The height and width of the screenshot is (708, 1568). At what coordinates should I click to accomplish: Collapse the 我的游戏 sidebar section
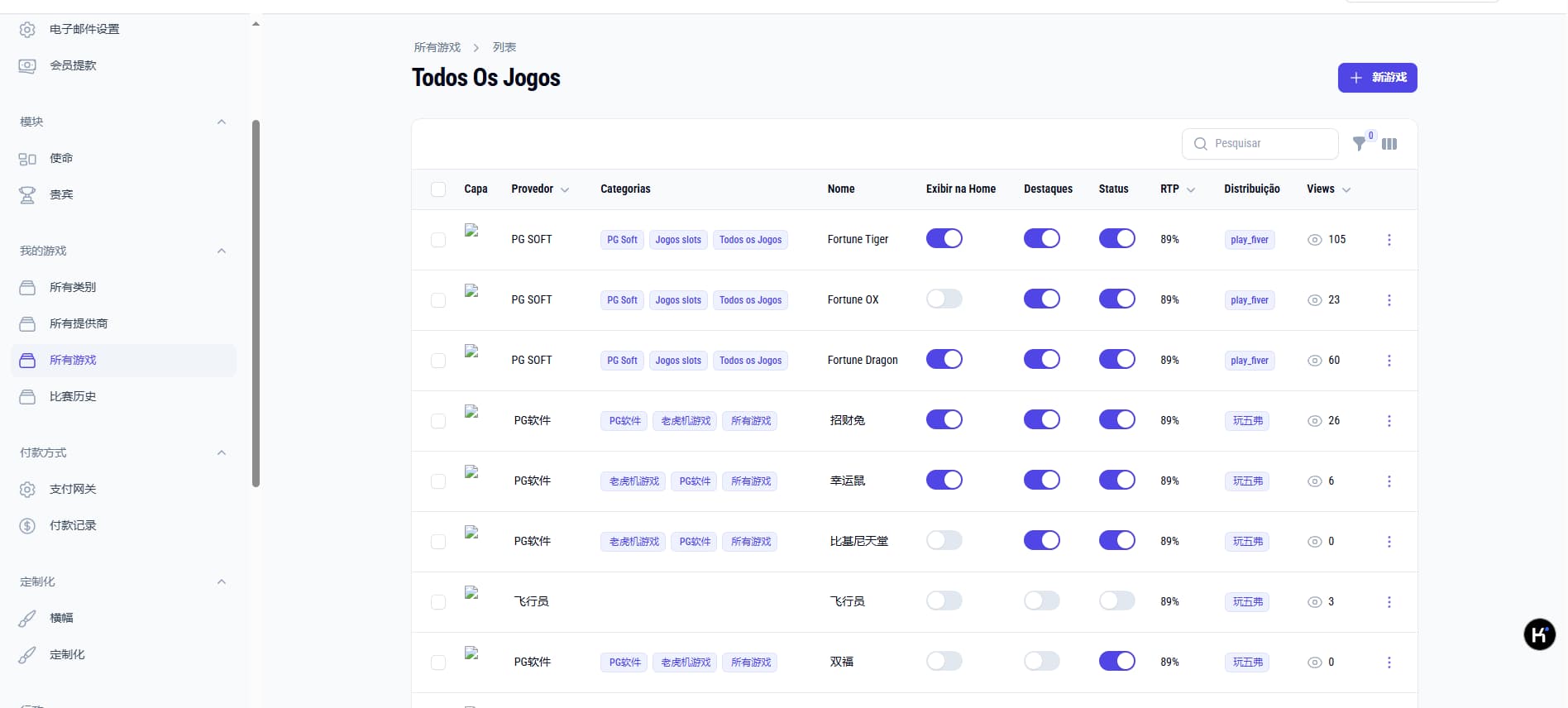point(221,251)
